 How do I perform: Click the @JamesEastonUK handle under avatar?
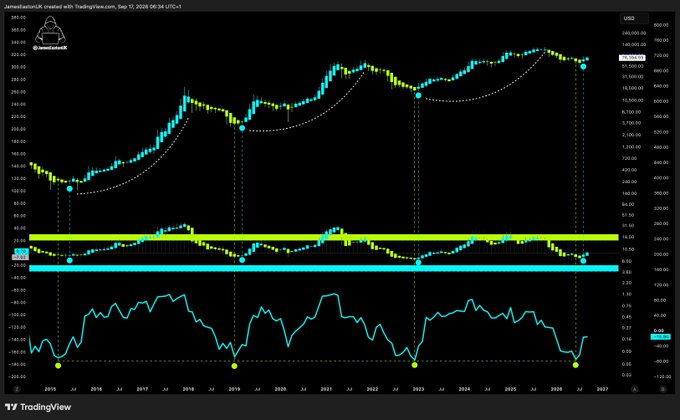coord(50,48)
